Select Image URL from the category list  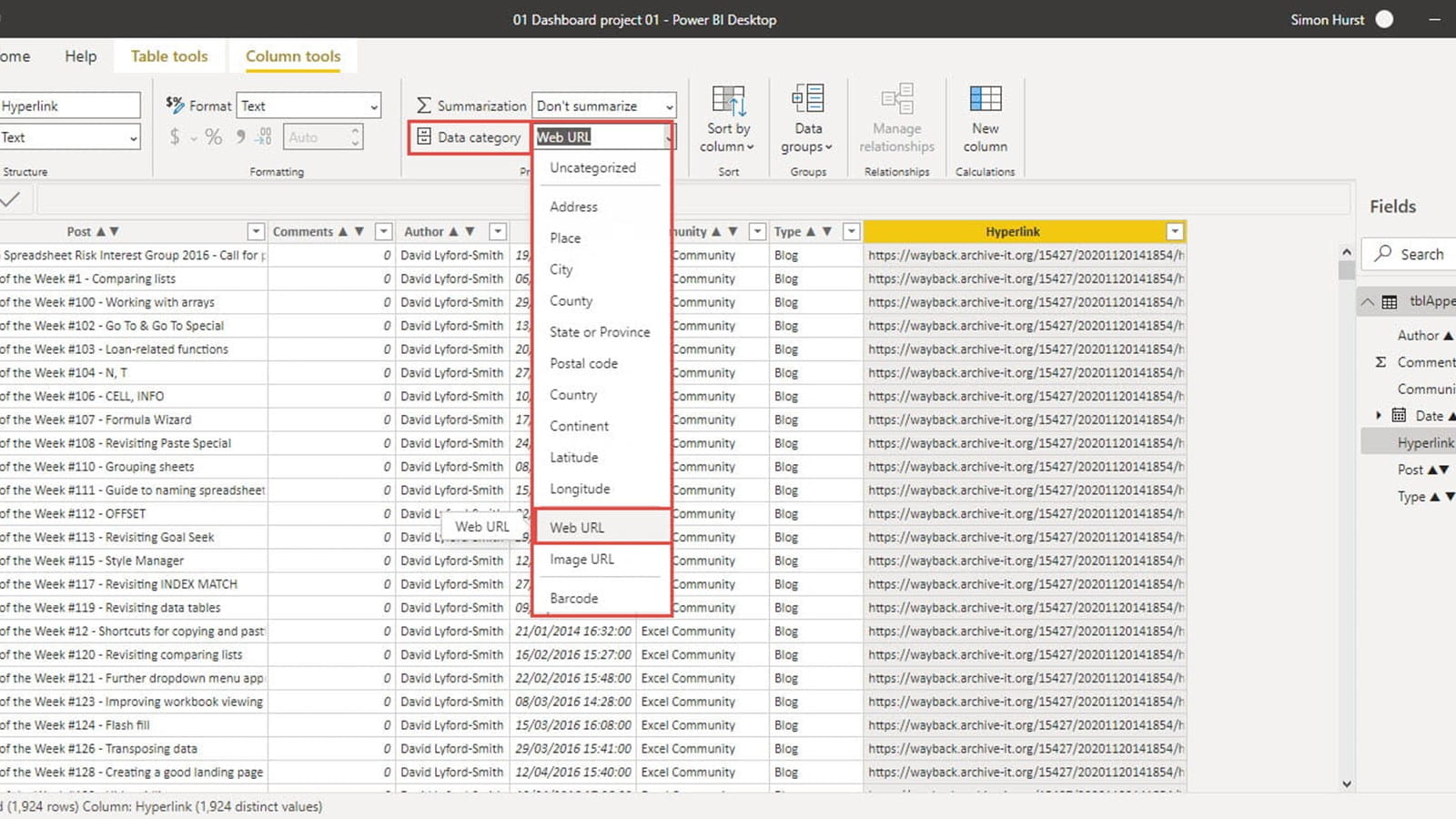(x=581, y=560)
